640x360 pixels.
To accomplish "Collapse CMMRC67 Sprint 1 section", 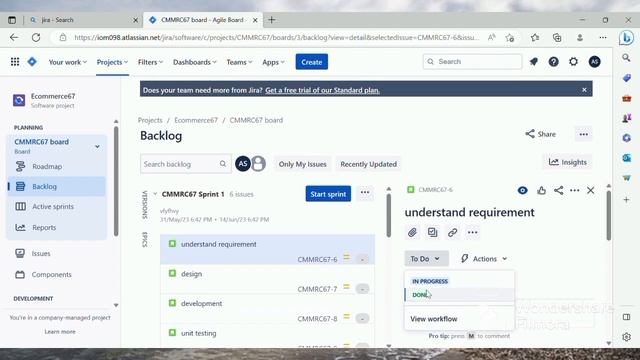I will coord(155,194).
